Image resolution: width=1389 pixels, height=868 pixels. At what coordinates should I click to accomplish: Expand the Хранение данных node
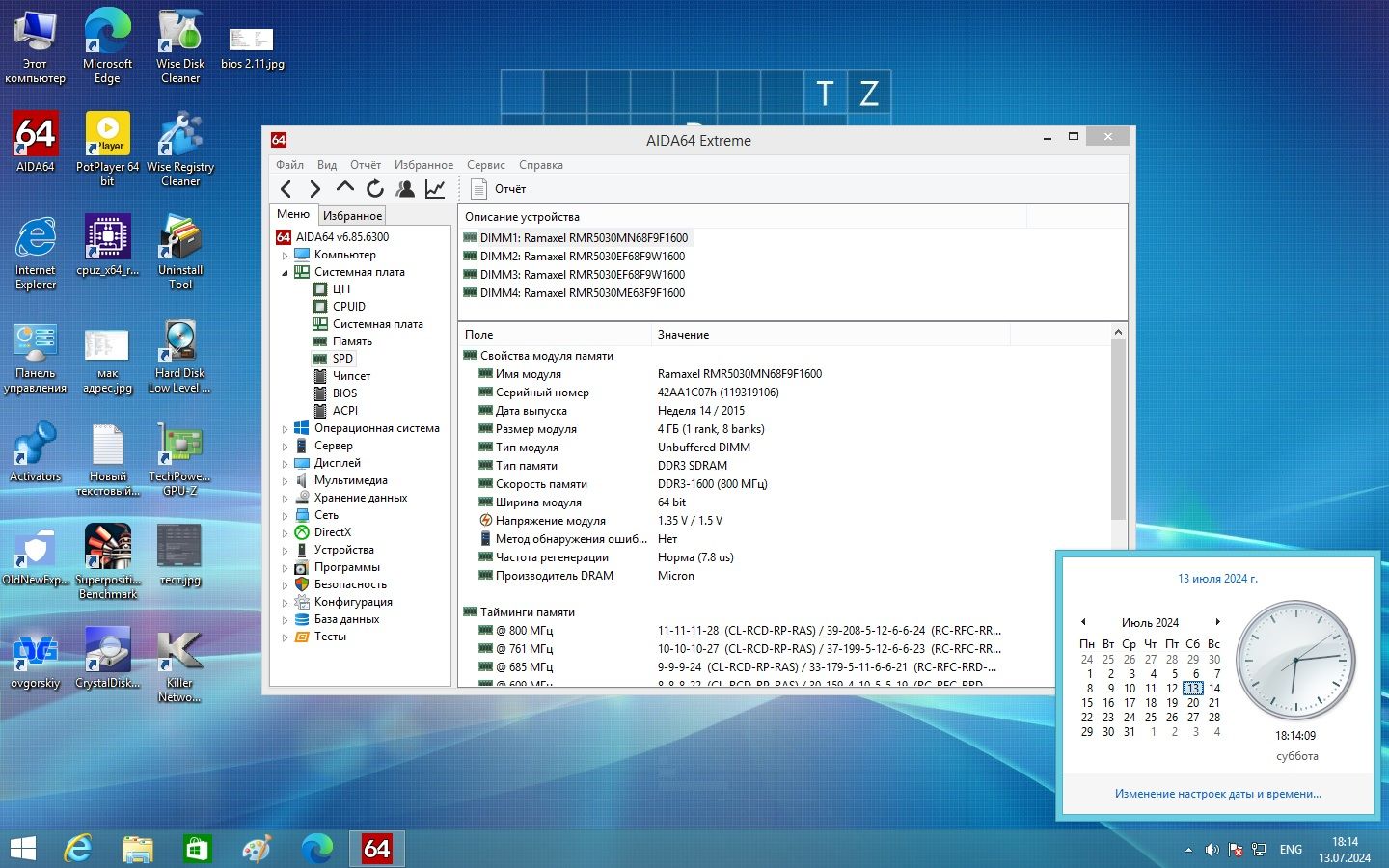click(285, 499)
